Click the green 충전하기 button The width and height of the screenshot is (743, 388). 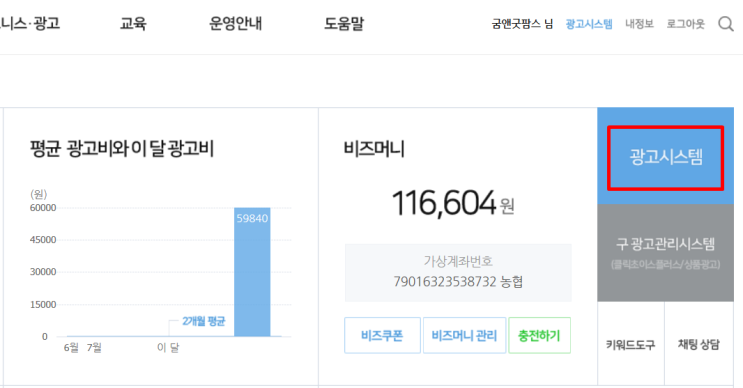pos(539,335)
